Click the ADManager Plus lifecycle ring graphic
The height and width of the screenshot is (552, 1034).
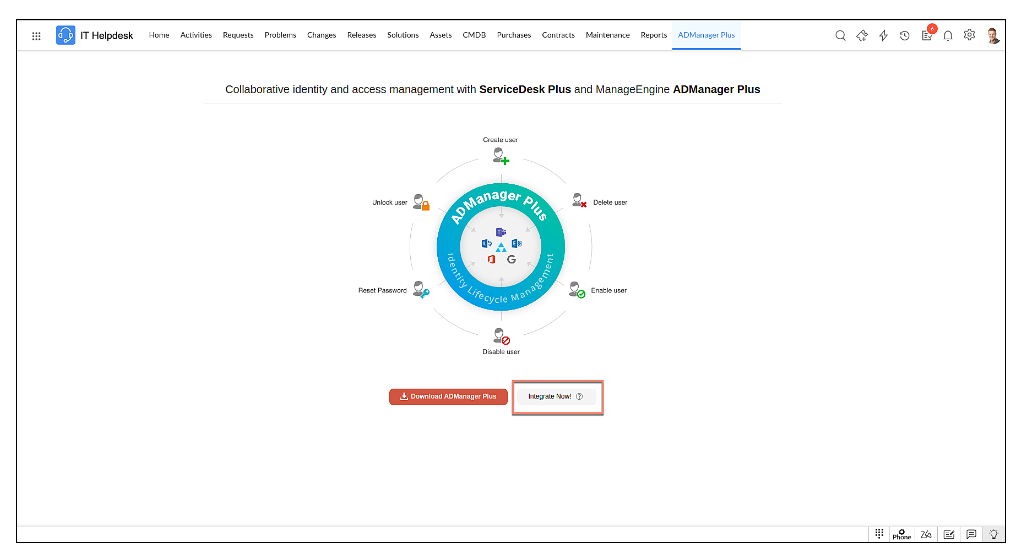coord(501,247)
